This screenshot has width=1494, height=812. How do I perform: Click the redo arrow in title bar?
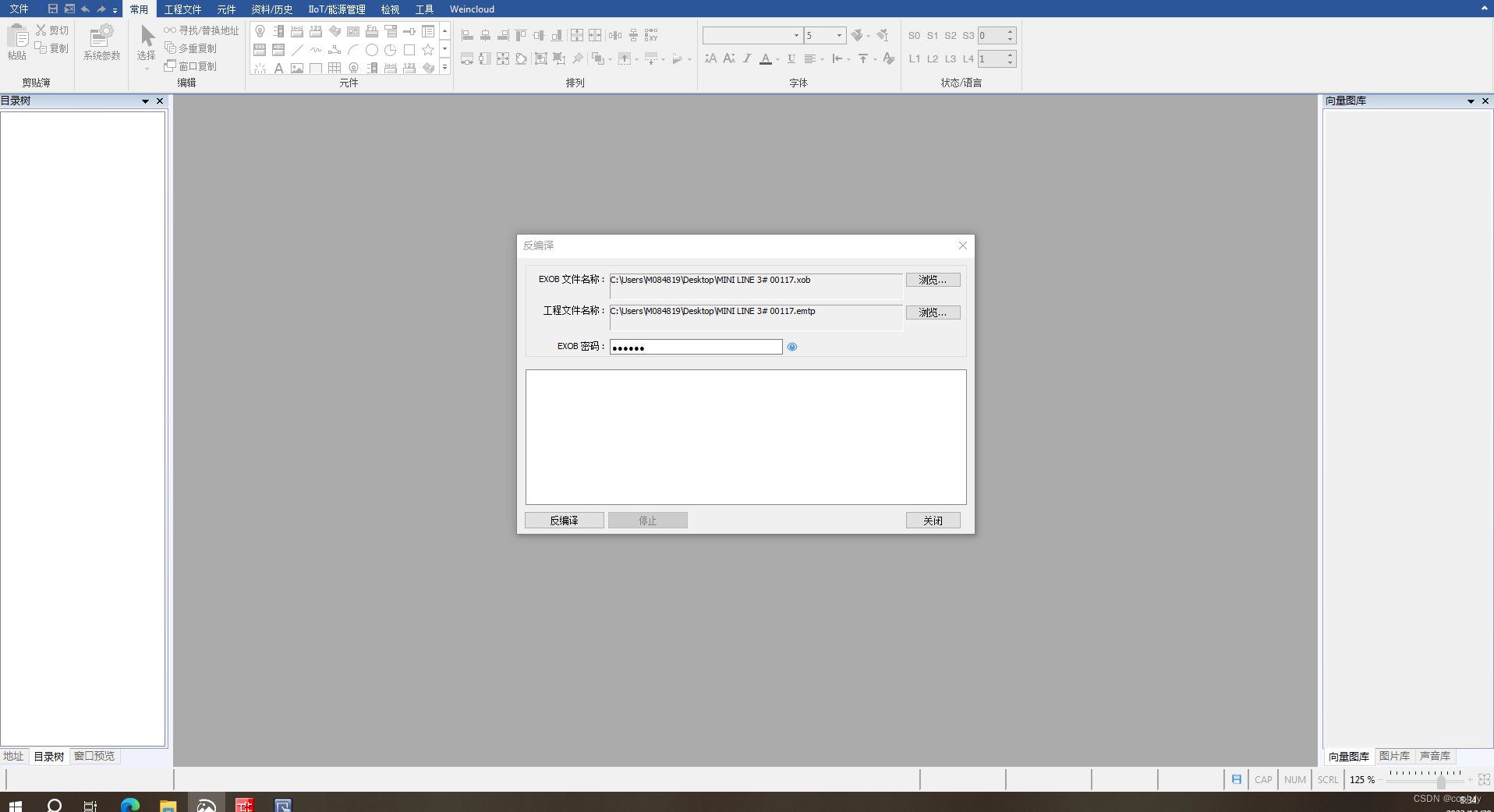tap(101, 9)
